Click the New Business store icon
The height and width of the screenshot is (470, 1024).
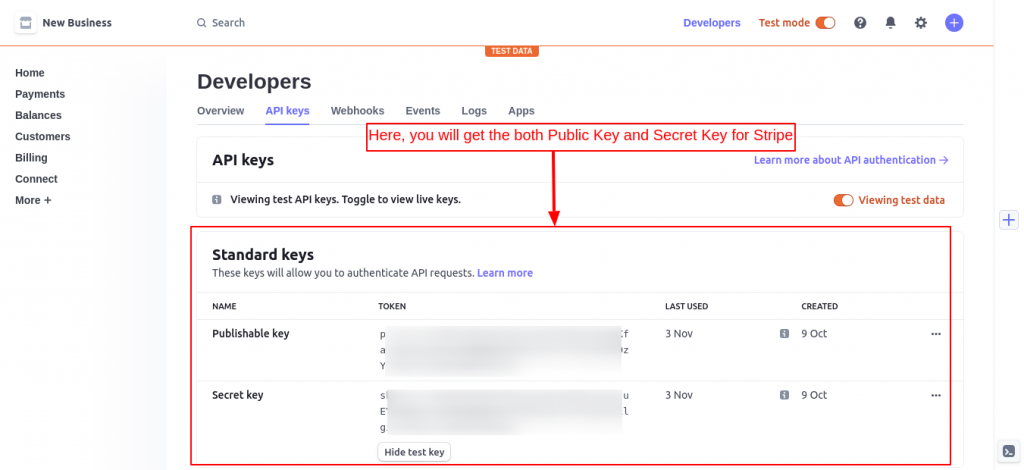coord(25,23)
